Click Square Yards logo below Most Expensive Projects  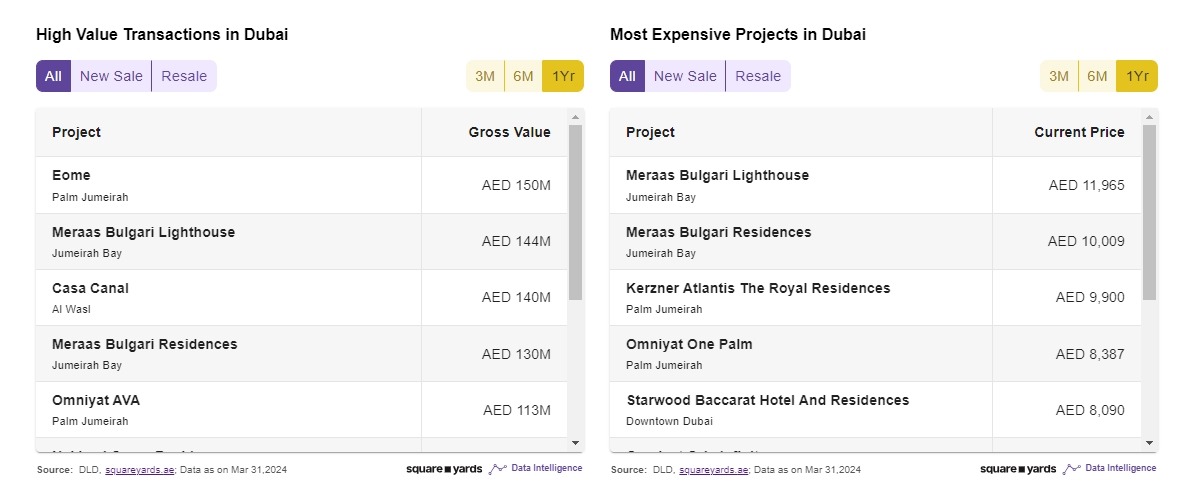(x=1018, y=469)
